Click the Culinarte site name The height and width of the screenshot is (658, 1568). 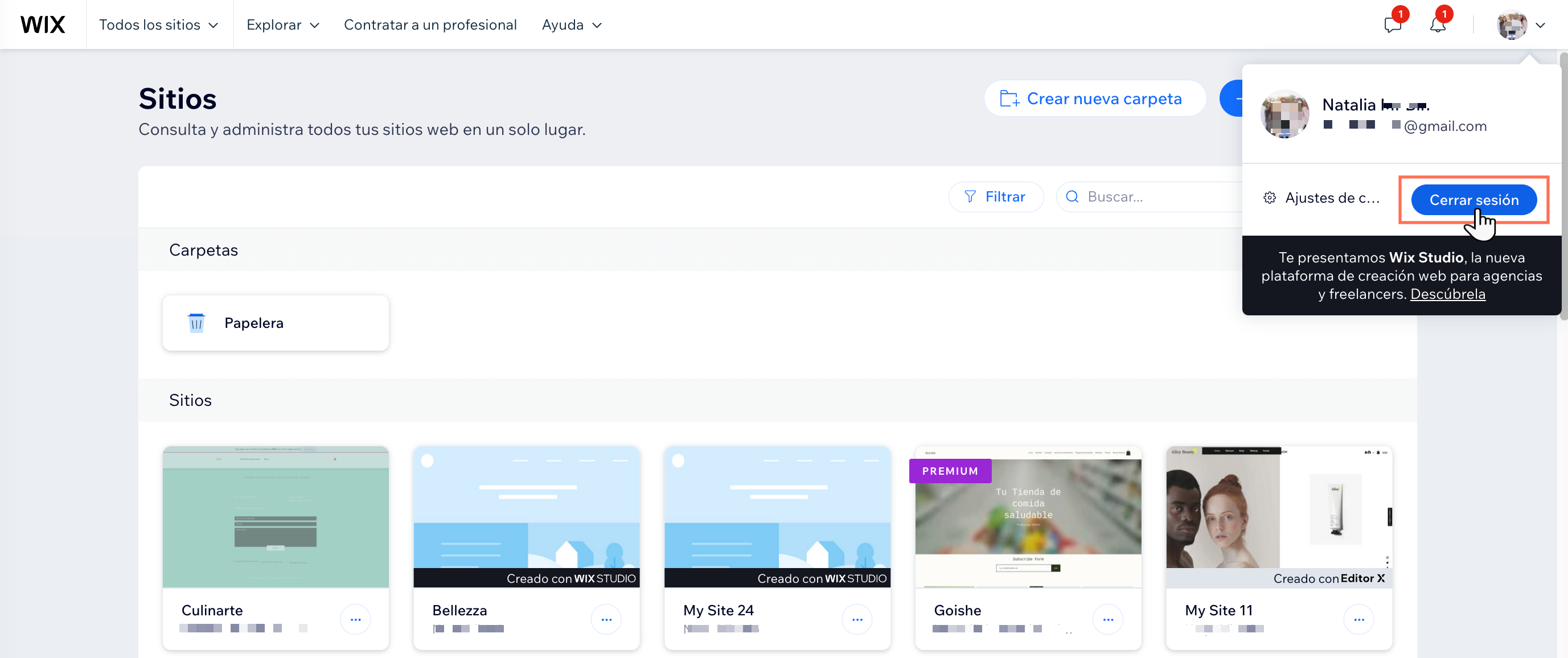(212, 610)
